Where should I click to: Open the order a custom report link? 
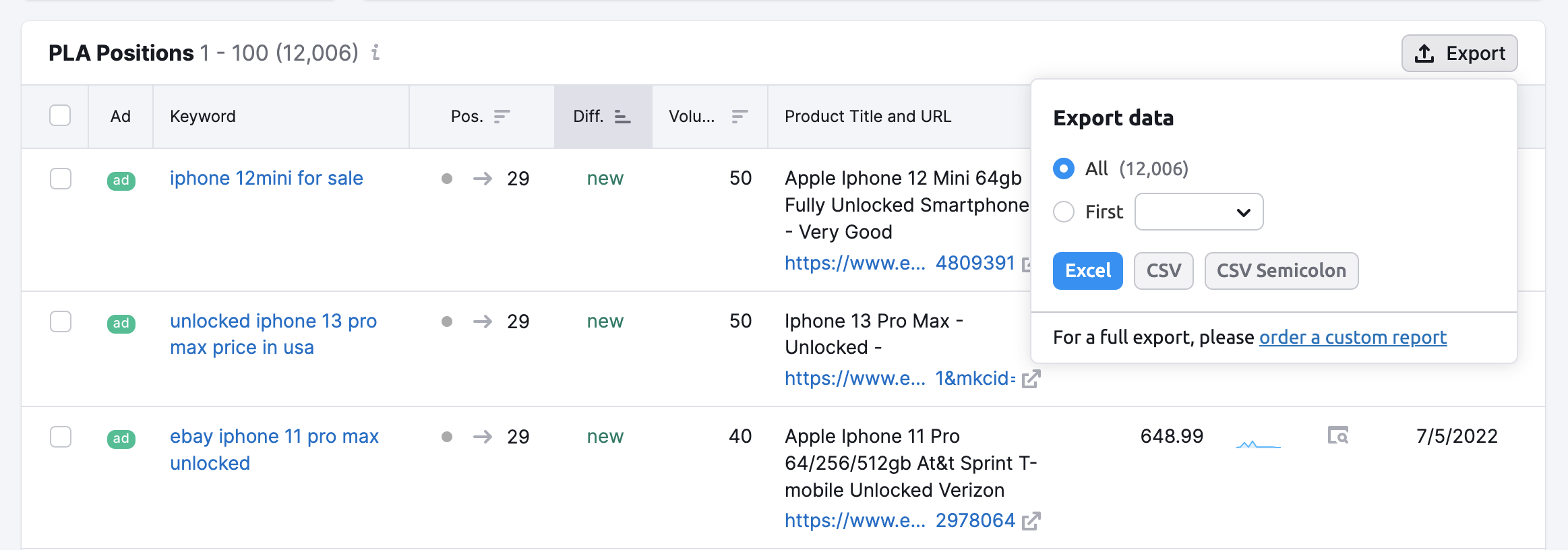[x=1352, y=337]
